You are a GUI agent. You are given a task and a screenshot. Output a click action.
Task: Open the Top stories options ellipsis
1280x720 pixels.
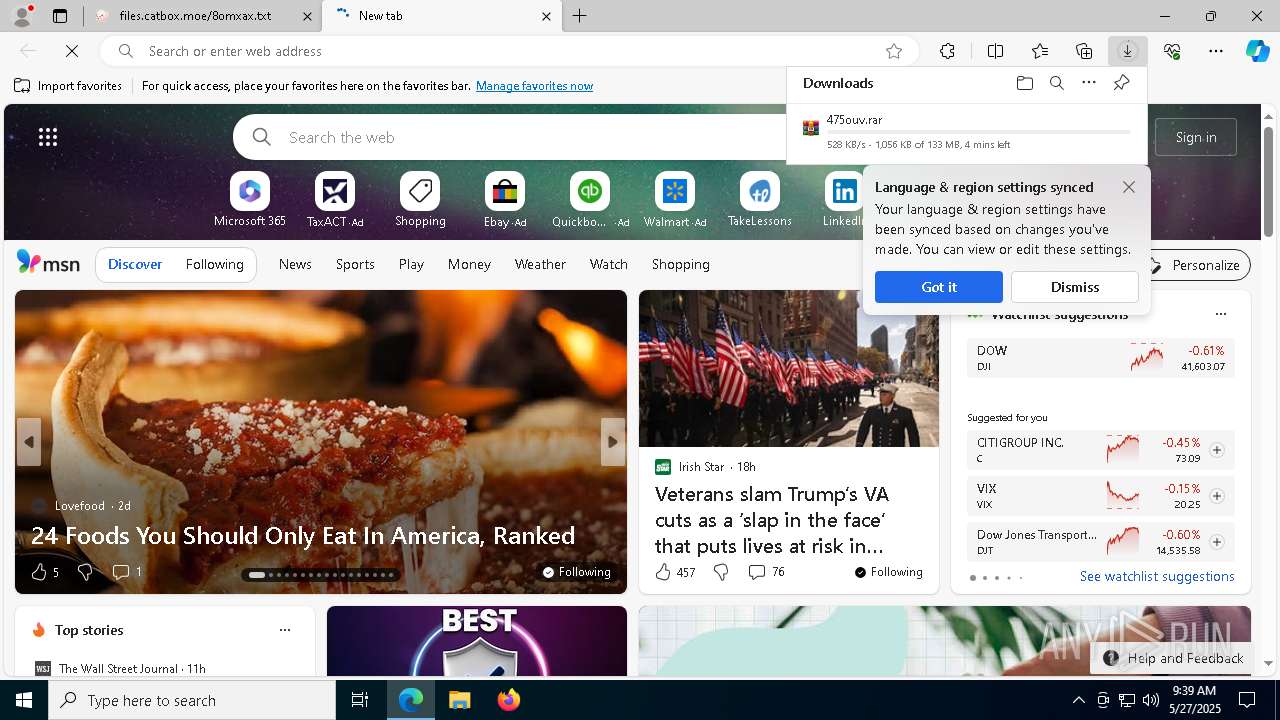pyautogui.click(x=285, y=630)
